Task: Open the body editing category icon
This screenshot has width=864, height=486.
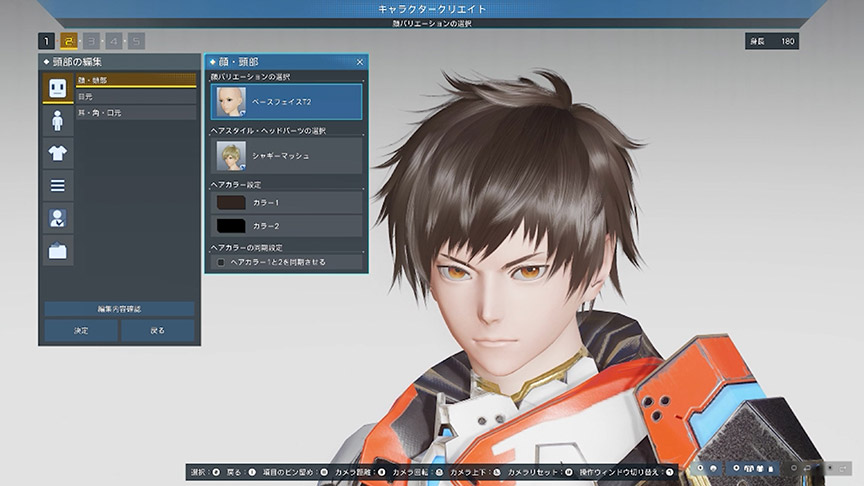Action: pos(57,121)
